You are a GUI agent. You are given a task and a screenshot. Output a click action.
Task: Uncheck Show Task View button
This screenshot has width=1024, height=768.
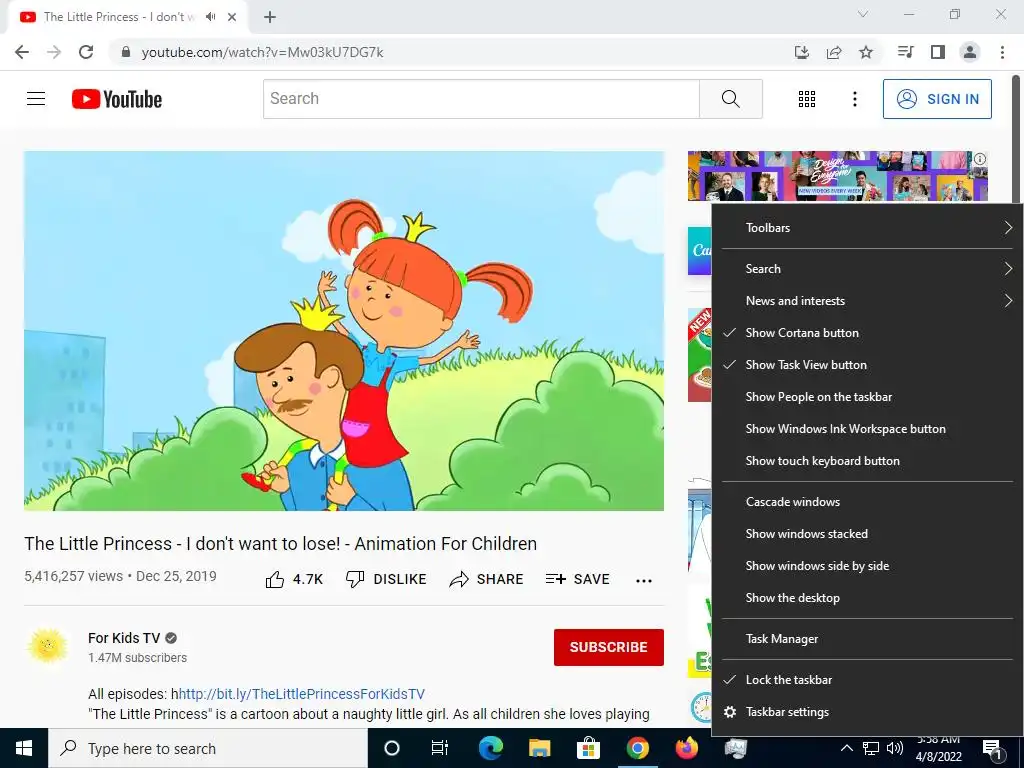867,364
